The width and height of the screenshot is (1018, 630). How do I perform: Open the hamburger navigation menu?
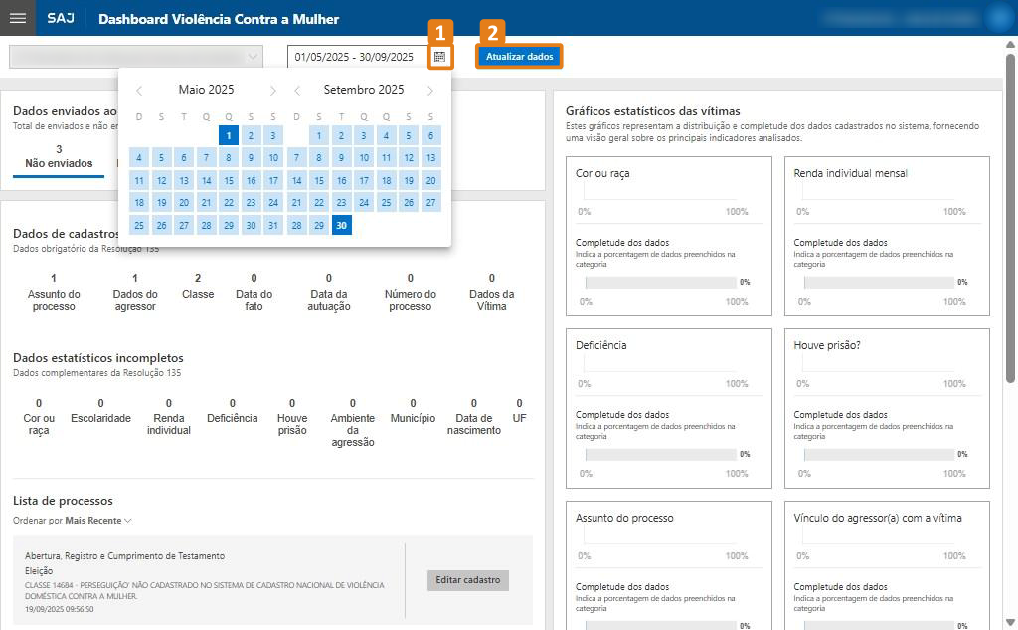click(17, 18)
